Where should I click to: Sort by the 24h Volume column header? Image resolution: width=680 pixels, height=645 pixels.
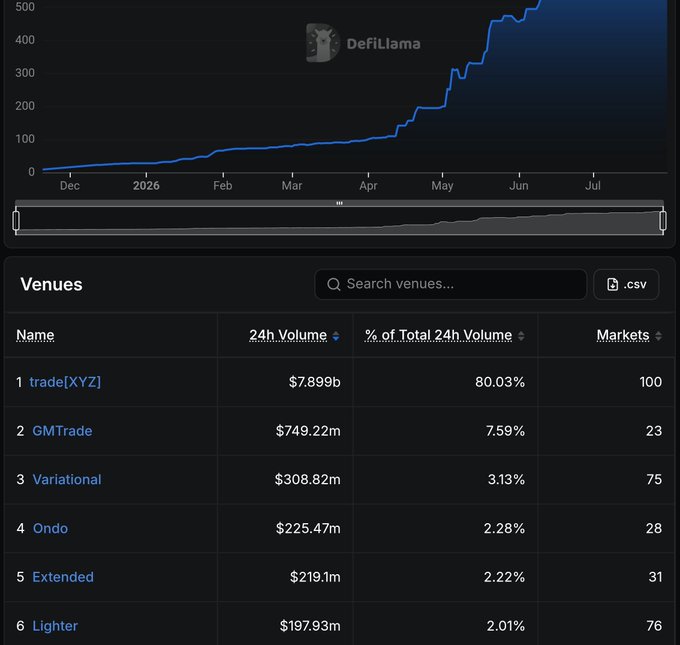click(288, 335)
